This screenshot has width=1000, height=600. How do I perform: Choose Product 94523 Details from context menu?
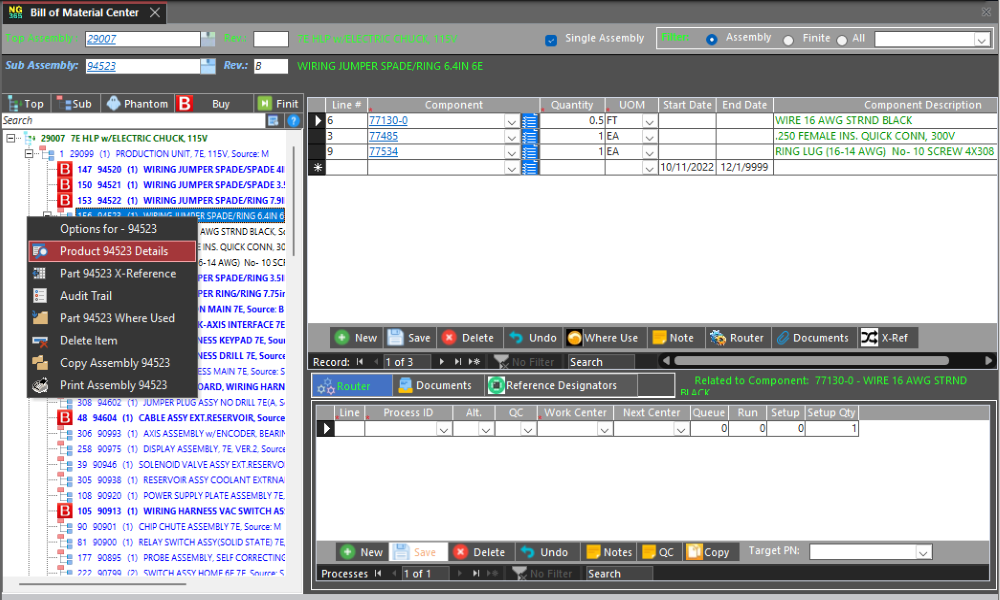pyautogui.click(x=113, y=251)
